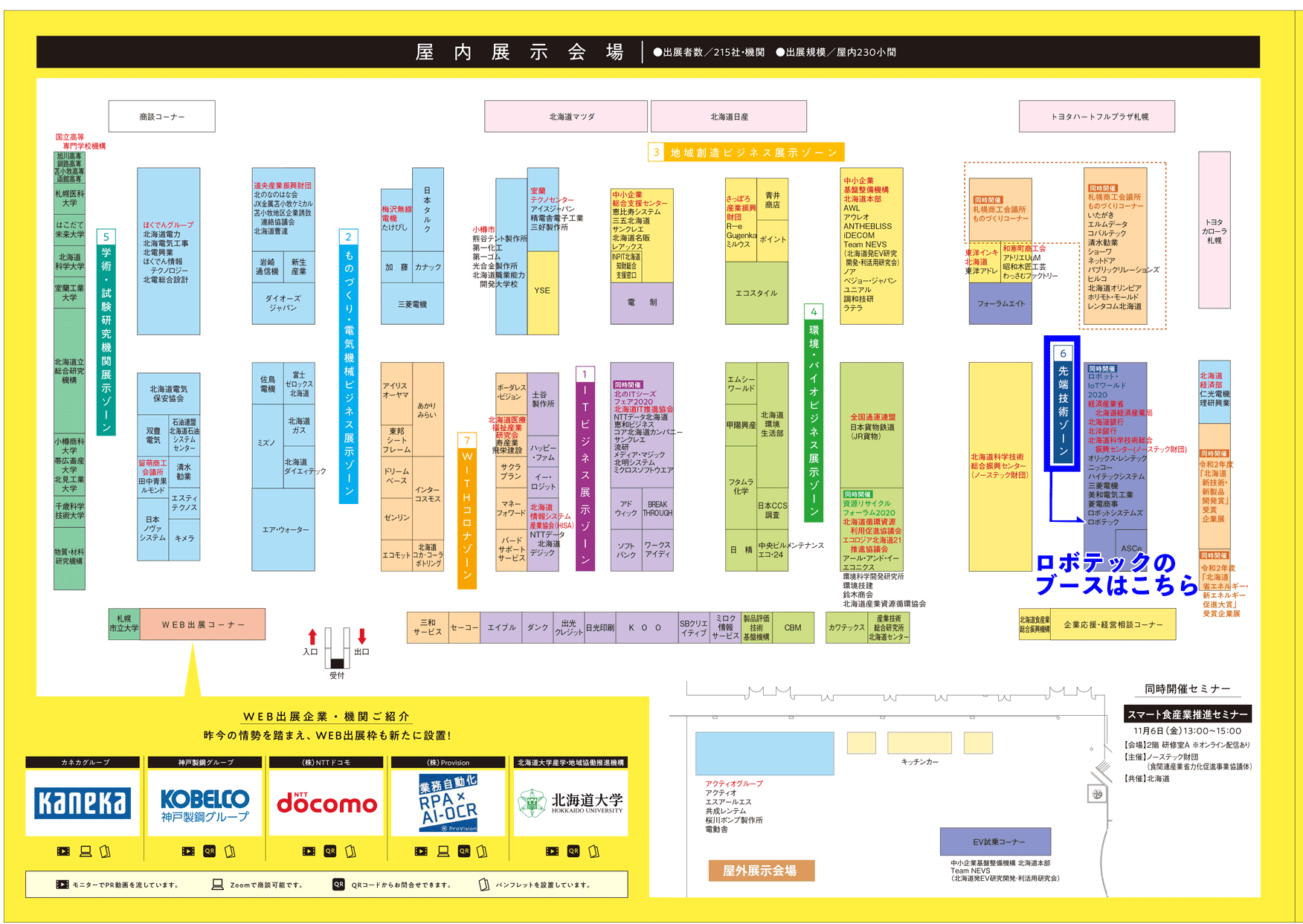Select the 北海道マツダ booth
Screen dimensions: 1303x924
[x=566, y=117]
